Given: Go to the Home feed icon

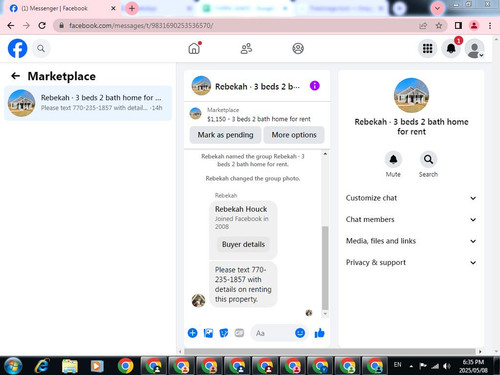Looking at the screenshot, I should click(x=194, y=49).
